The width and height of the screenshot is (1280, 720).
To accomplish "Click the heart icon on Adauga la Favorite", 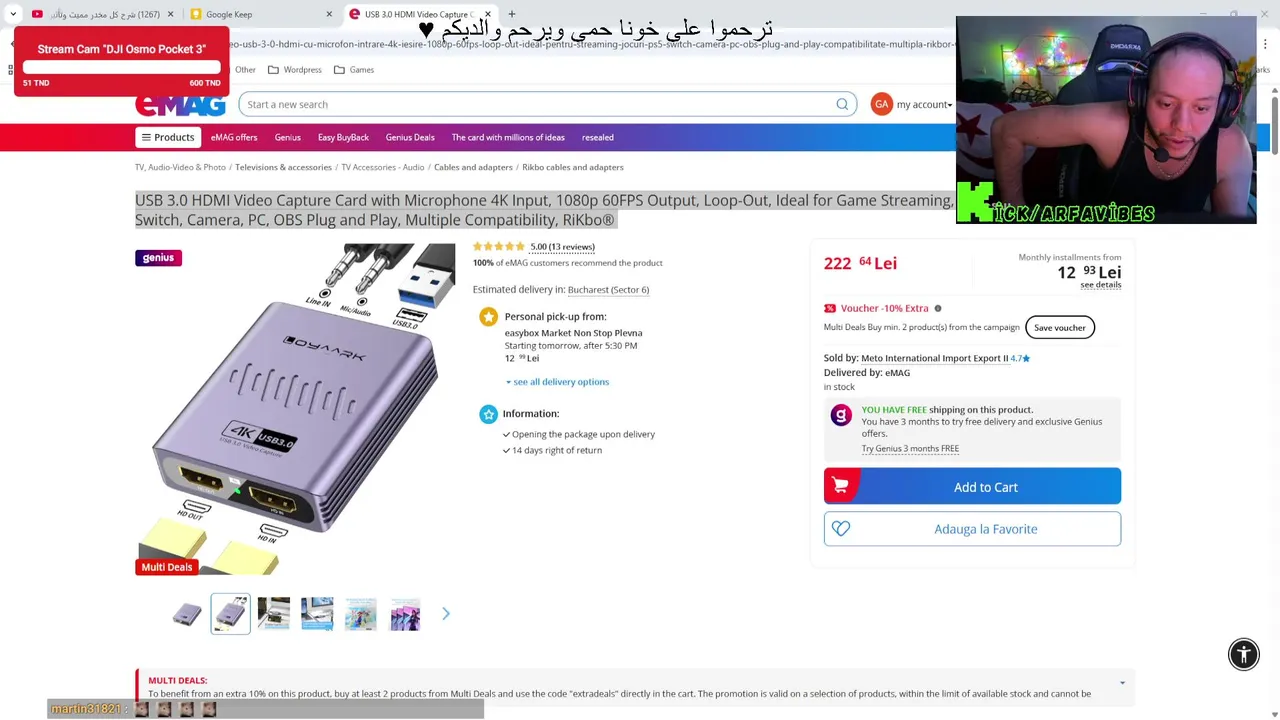I will (841, 529).
